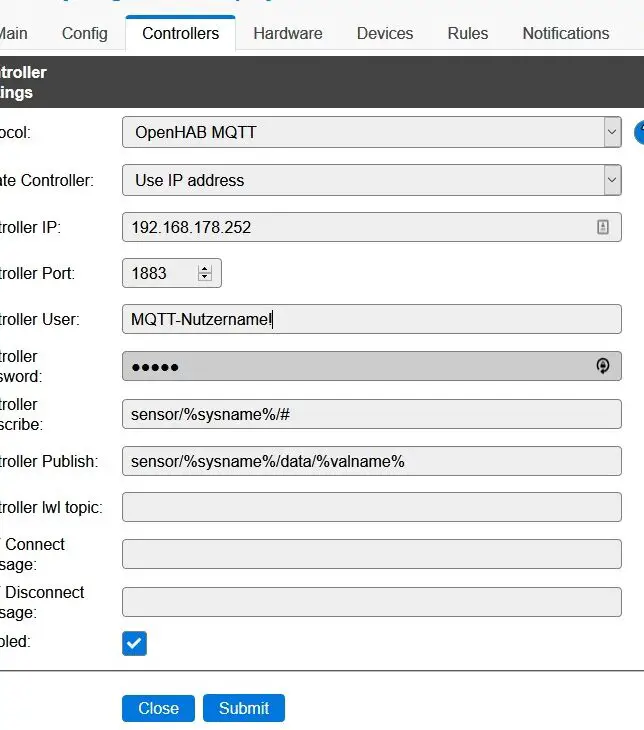Toggle the Enabled checkbox
644x730 pixels.
tap(135, 643)
